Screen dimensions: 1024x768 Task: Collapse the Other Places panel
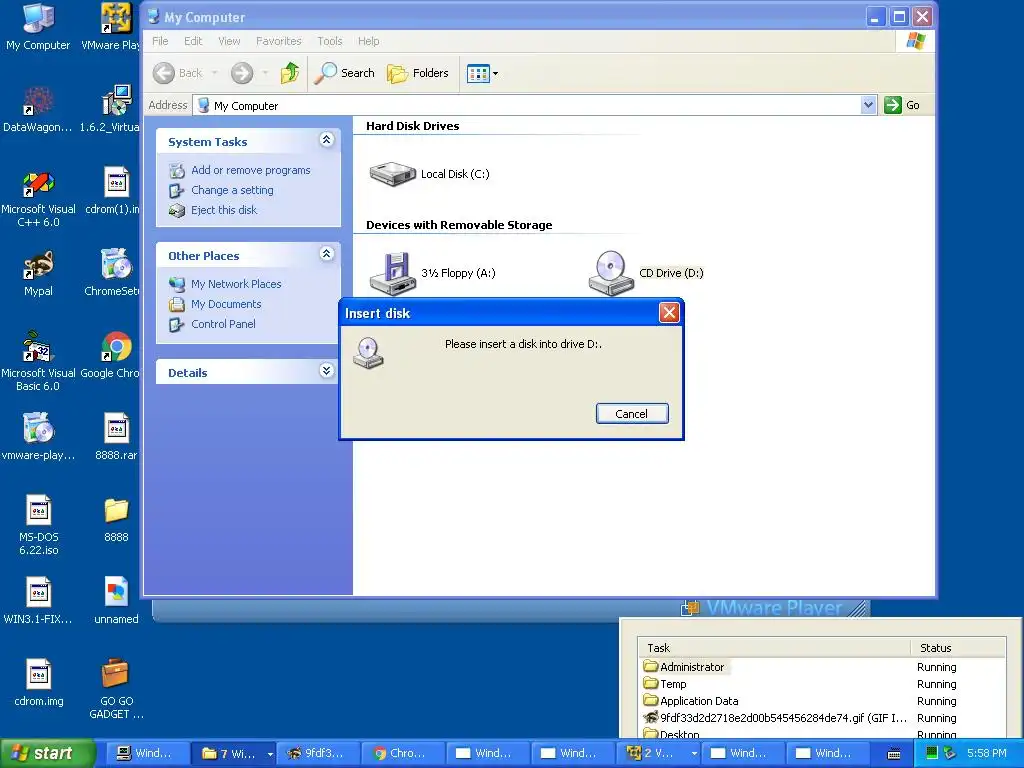tap(327, 254)
